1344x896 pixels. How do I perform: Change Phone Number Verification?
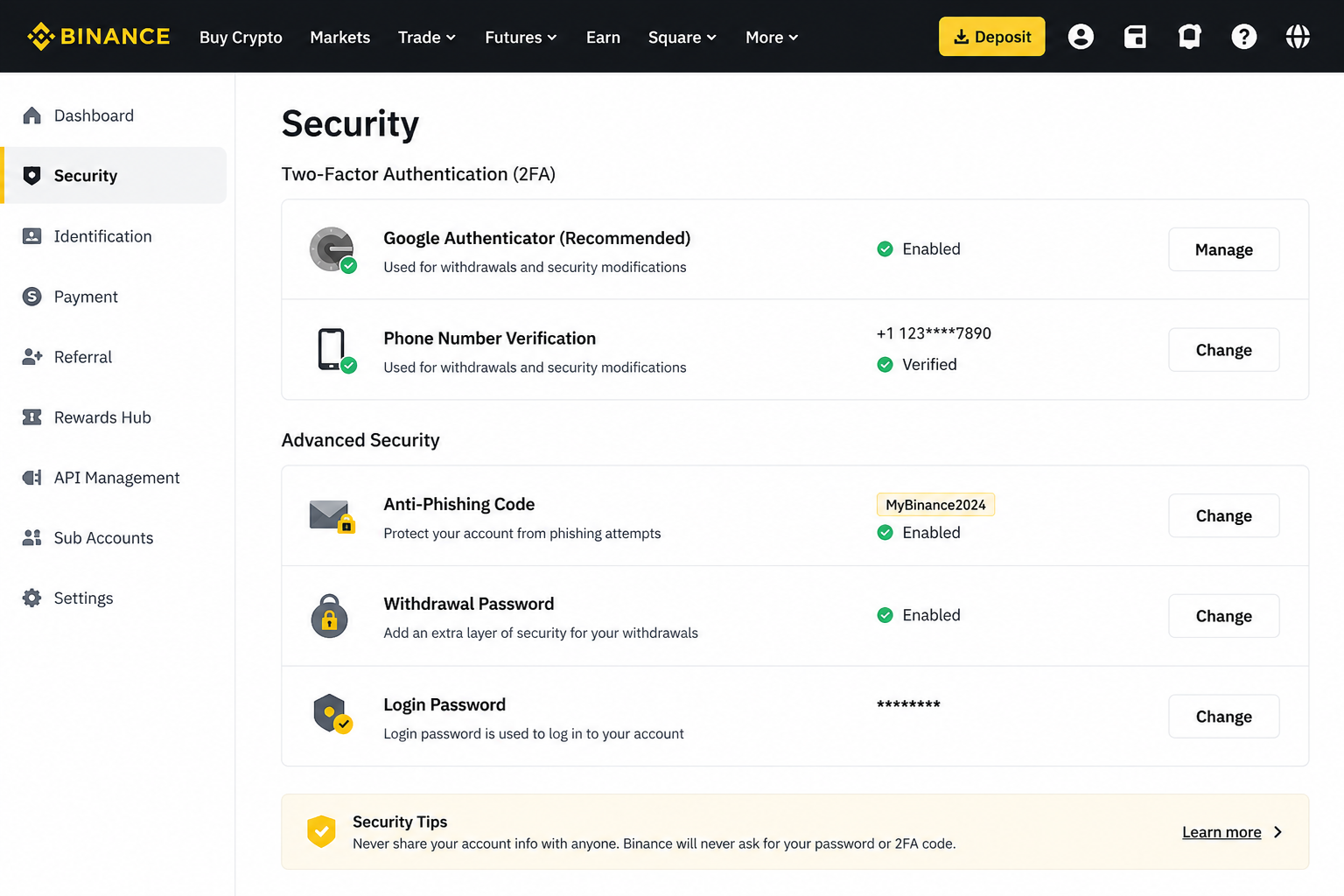[1223, 350]
